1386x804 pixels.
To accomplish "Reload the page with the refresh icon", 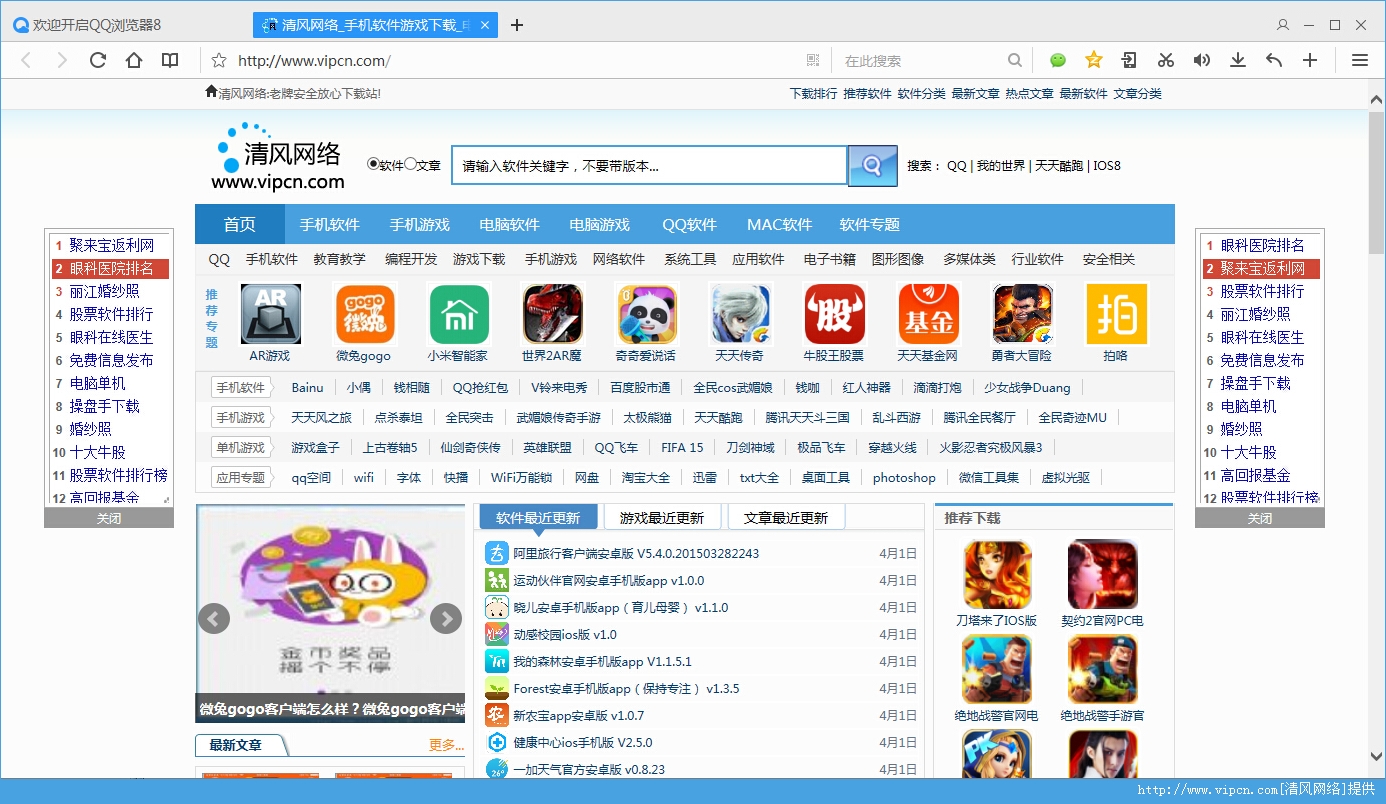I will pyautogui.click(x=98, y=60).
